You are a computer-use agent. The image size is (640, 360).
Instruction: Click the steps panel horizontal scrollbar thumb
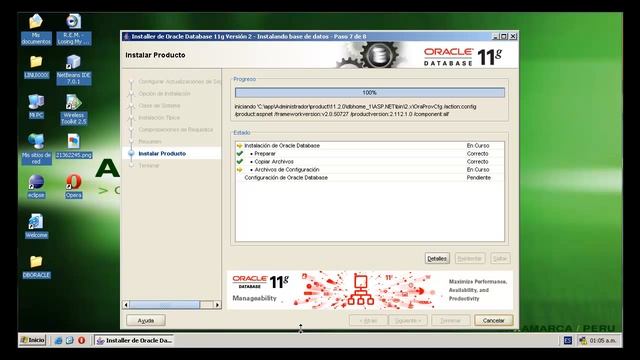[x=164, y=304]
